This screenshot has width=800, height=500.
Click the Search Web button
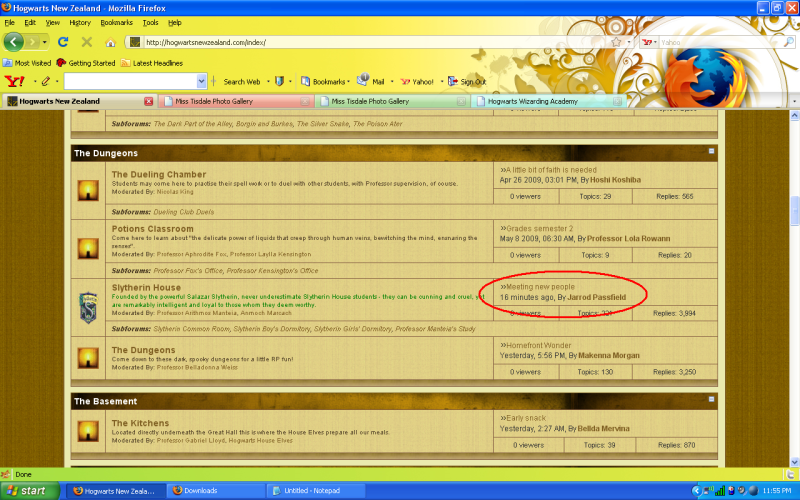(241, 82)
